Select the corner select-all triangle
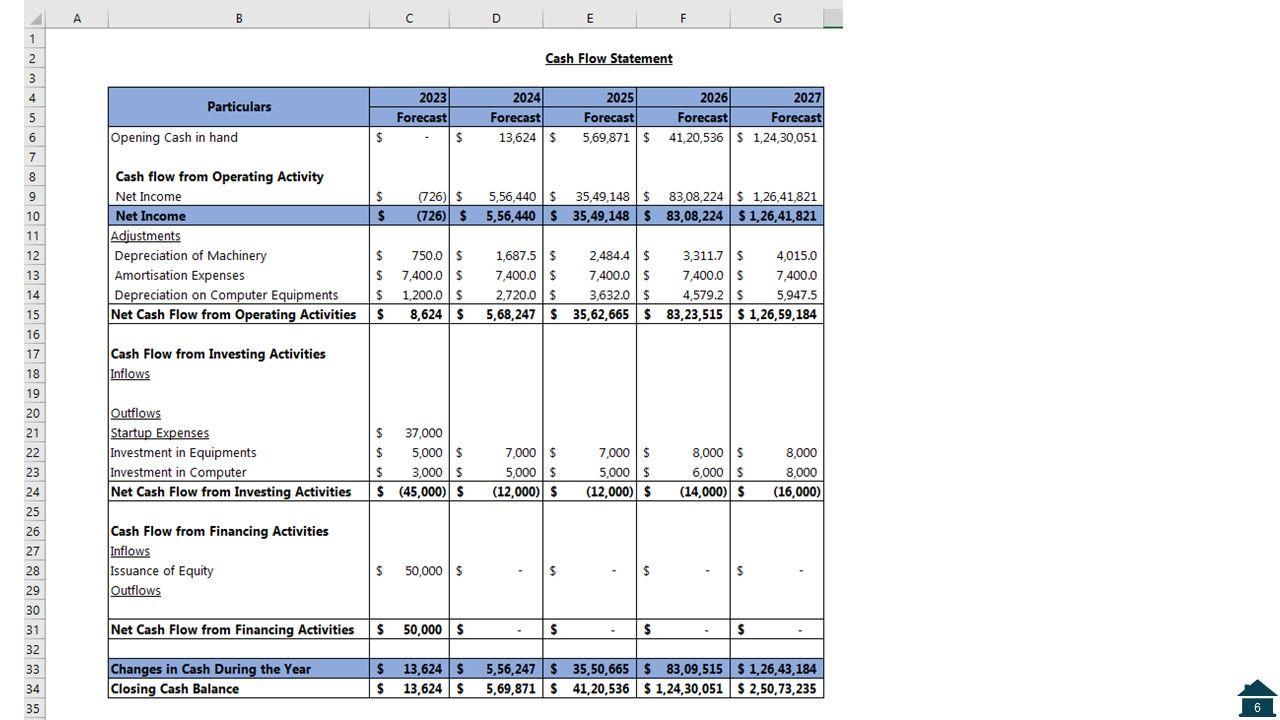 click(35, 18)
